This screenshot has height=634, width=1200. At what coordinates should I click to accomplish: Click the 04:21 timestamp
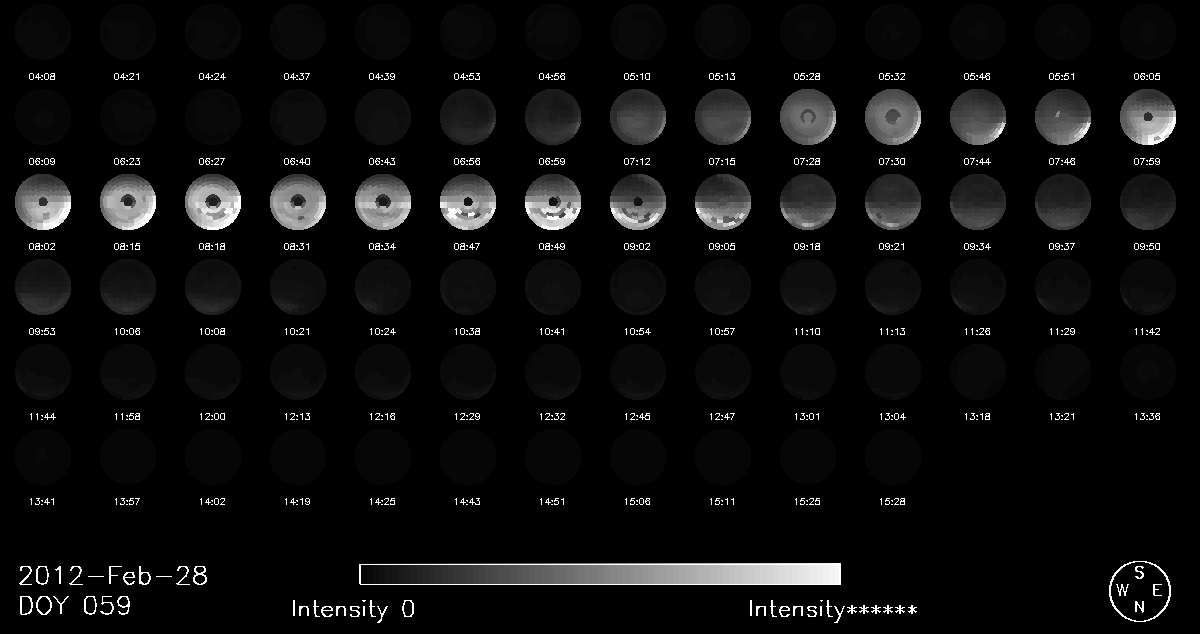[x=128, y=76]
